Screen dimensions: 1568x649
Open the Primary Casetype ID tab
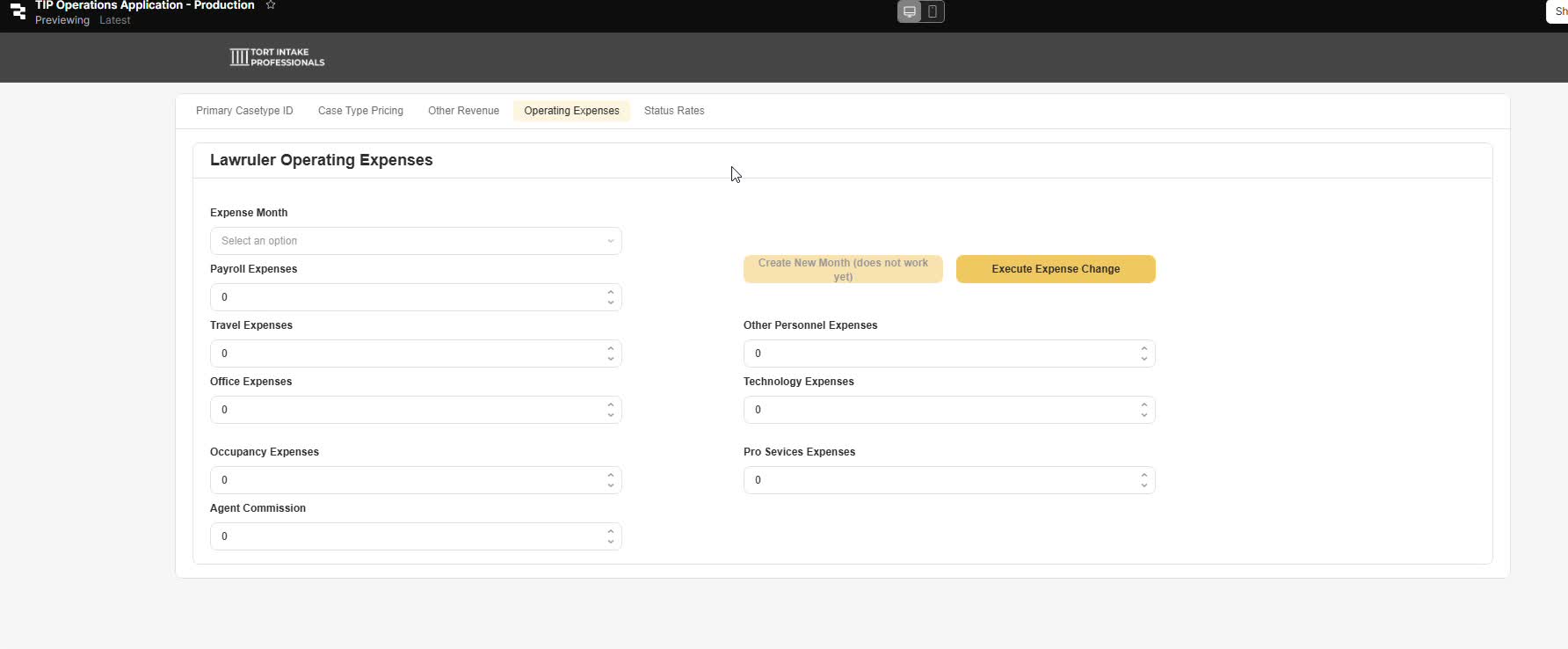point(244,111)
